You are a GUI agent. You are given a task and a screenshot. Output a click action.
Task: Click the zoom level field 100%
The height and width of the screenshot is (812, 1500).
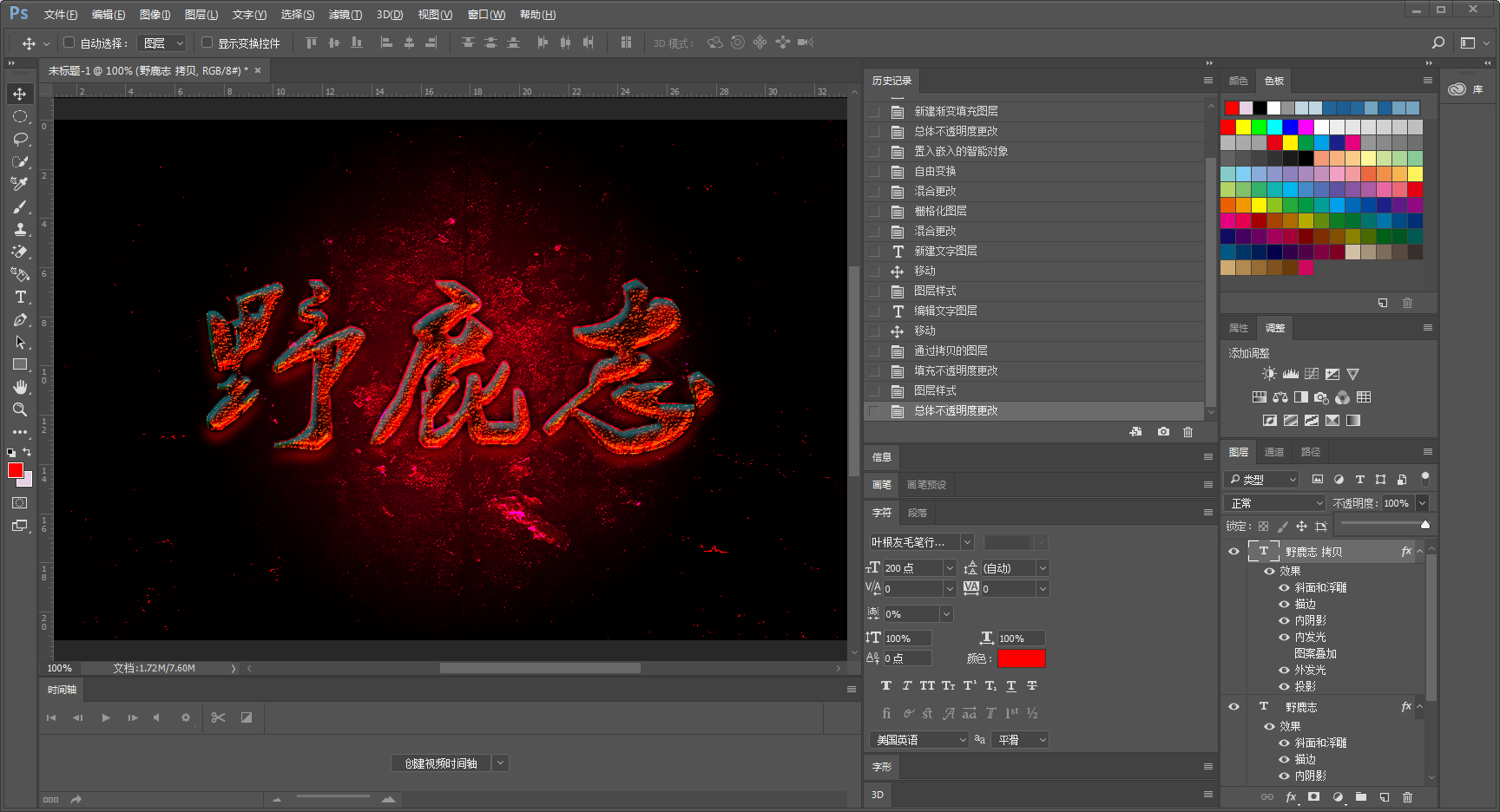(x=60, y=668)
